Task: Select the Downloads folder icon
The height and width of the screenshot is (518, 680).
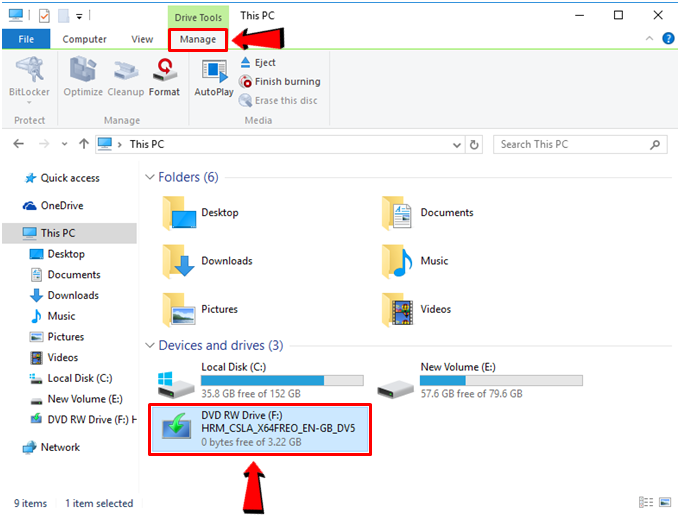Action: pyautogui.click(x=179, y=261)
